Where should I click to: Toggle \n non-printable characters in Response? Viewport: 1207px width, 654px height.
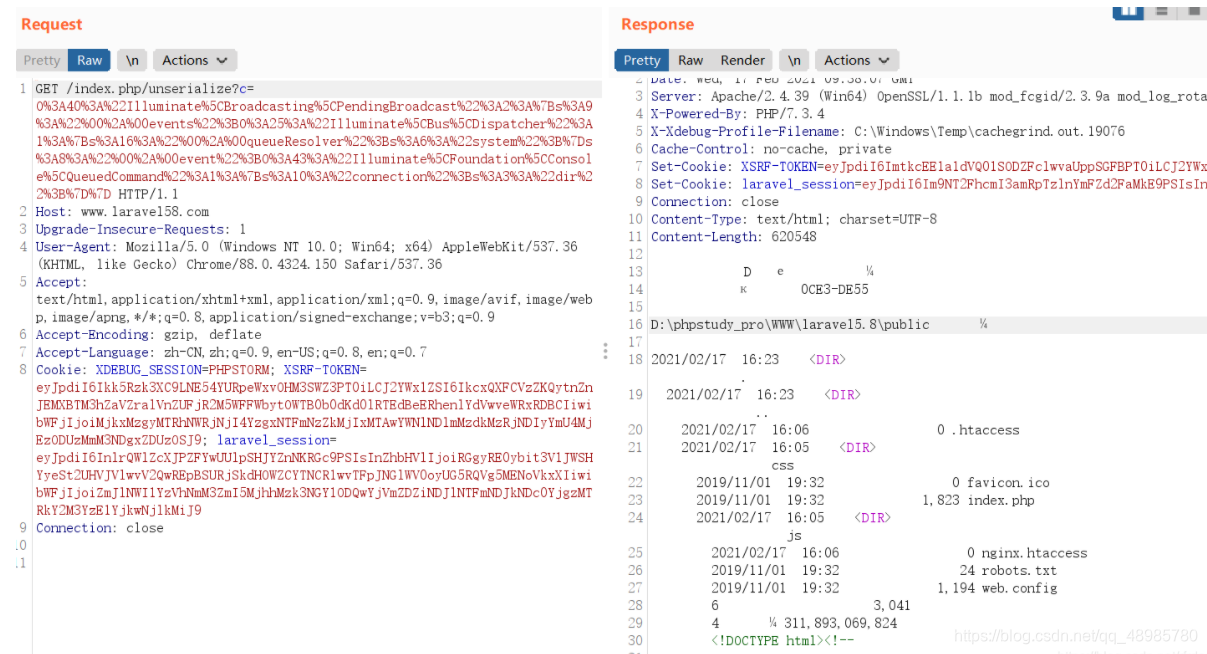click(x=794, y=60)
